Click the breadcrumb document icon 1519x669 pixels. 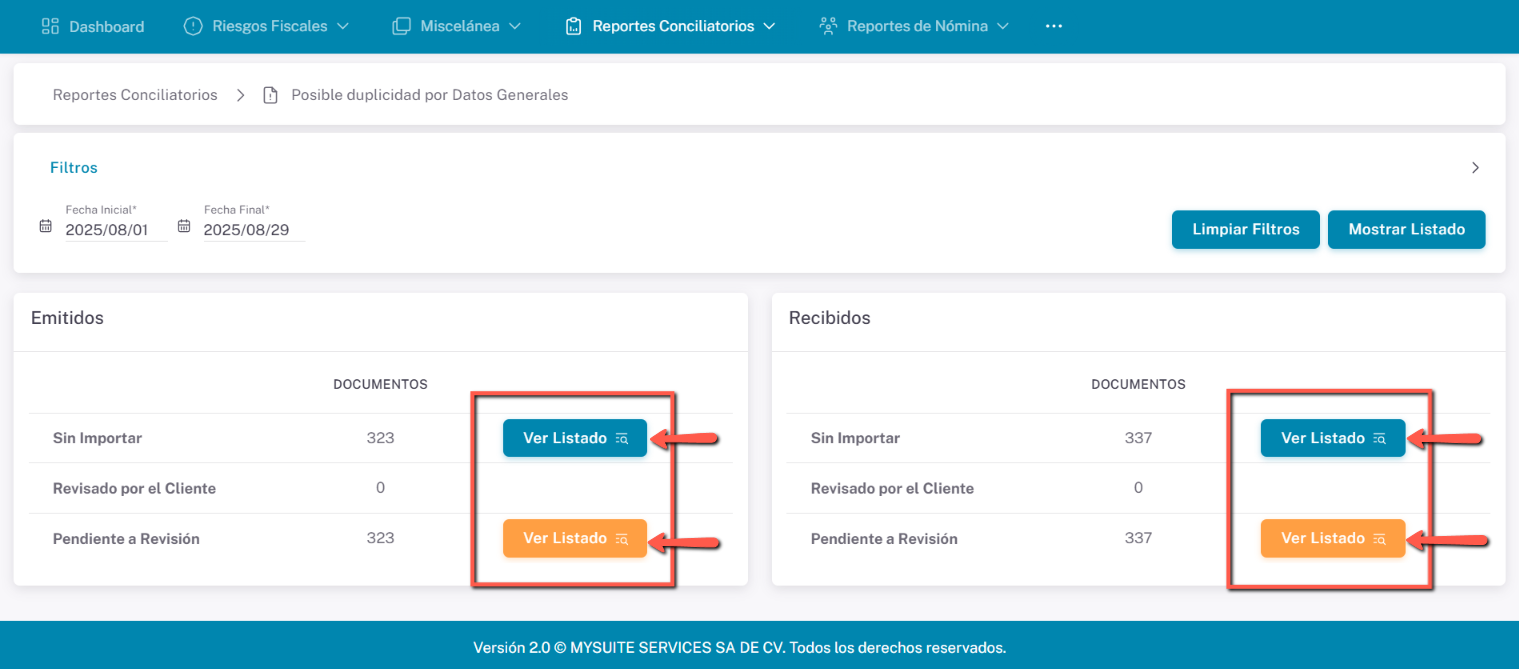[269, 95]
